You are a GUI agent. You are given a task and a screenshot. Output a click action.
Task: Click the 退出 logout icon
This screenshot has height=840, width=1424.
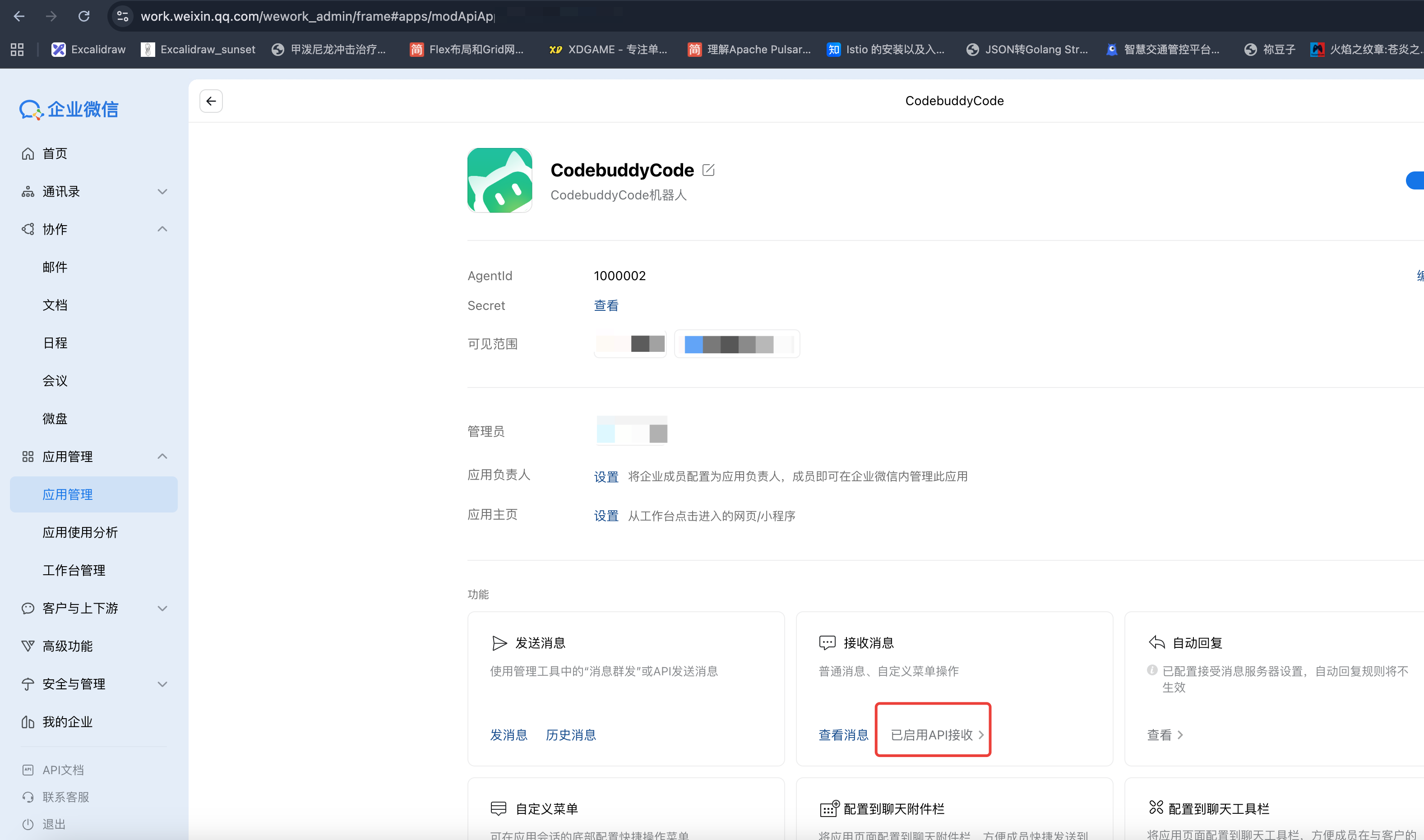[x=28, y=824]
